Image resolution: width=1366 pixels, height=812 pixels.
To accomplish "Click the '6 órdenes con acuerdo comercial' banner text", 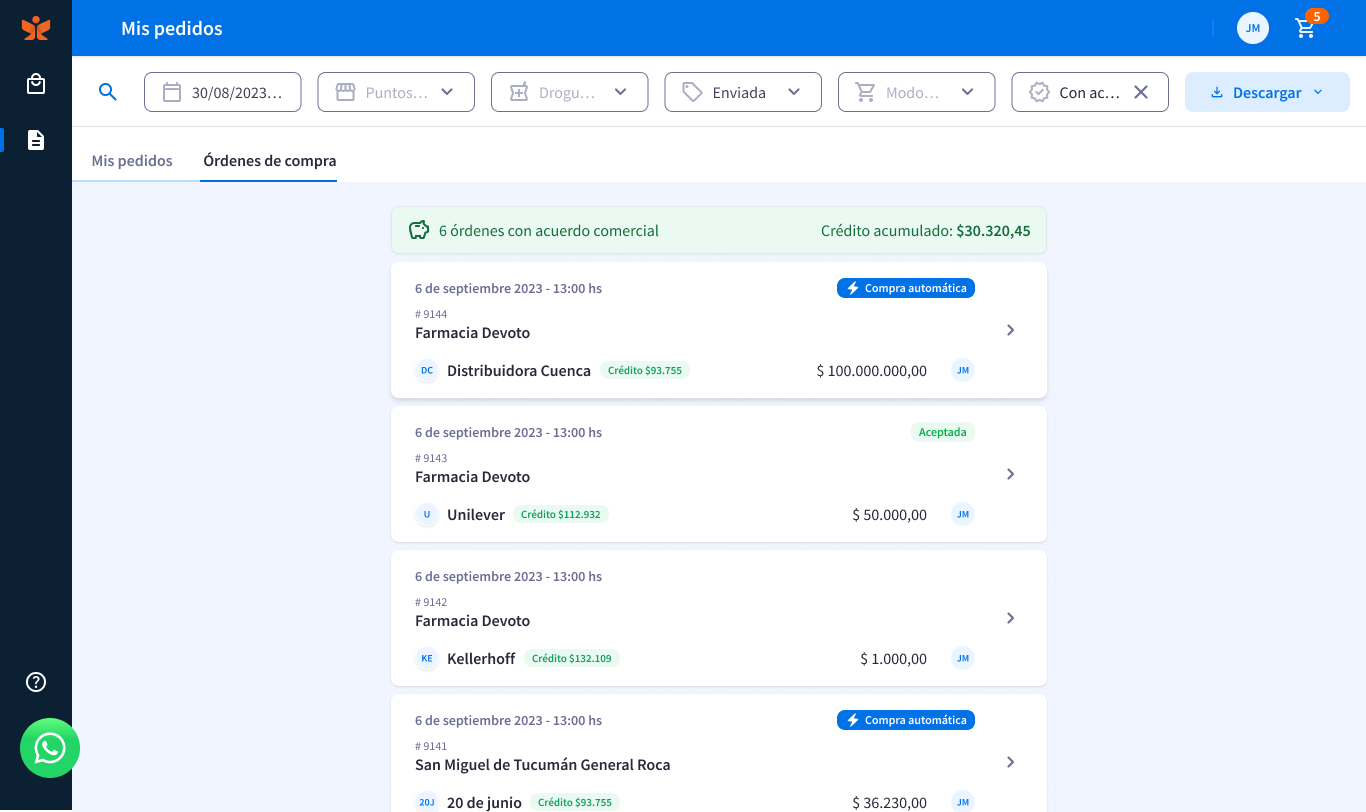I will point(549,231).
